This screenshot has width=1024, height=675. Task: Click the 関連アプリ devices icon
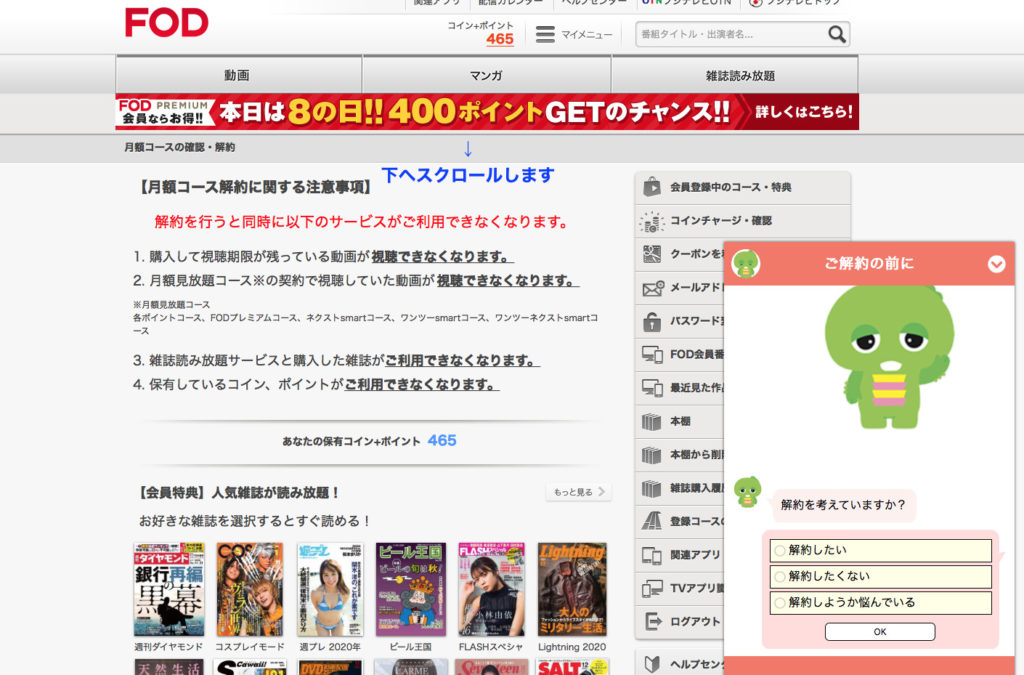tap(652, 555)
